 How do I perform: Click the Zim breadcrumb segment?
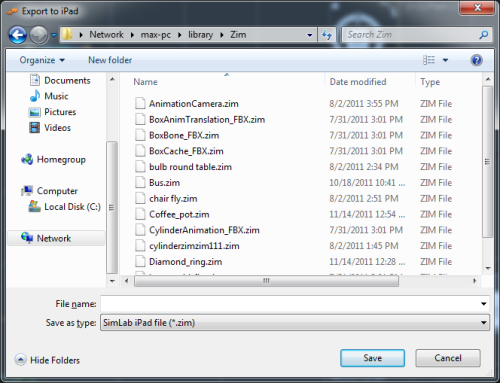coord(238,34)
